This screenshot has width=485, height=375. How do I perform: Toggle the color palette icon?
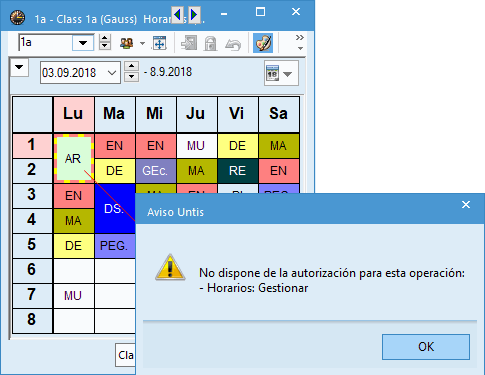click(263, 43)
